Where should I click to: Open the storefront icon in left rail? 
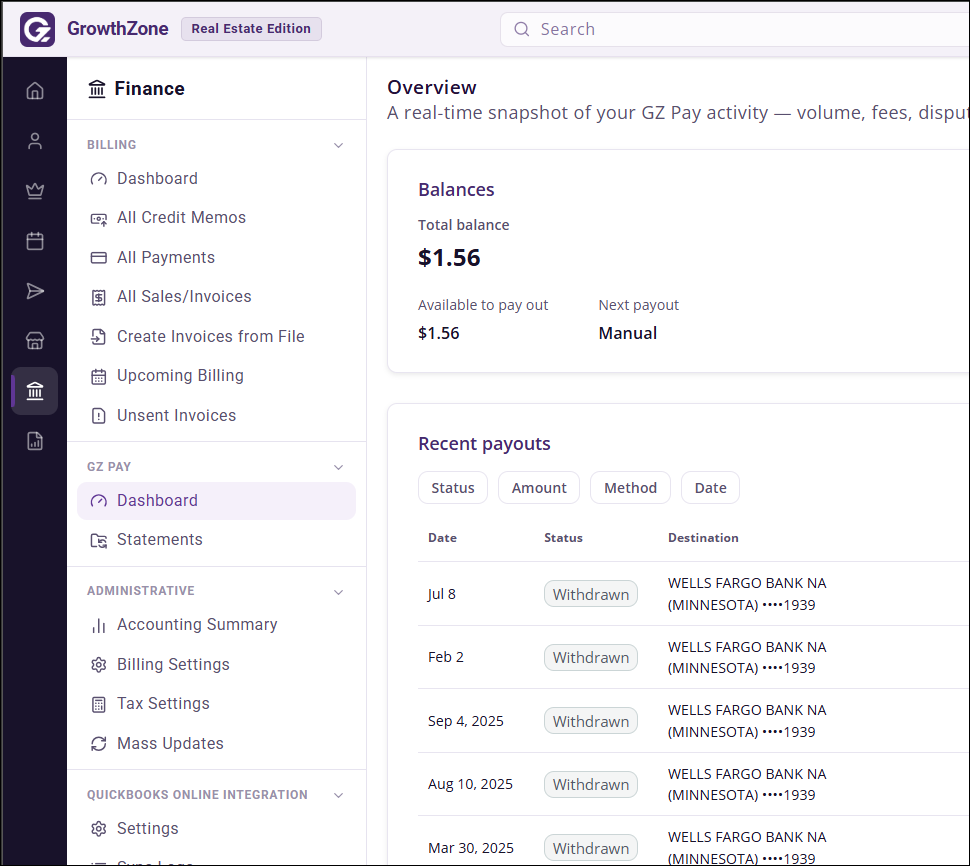pos(35,341)
